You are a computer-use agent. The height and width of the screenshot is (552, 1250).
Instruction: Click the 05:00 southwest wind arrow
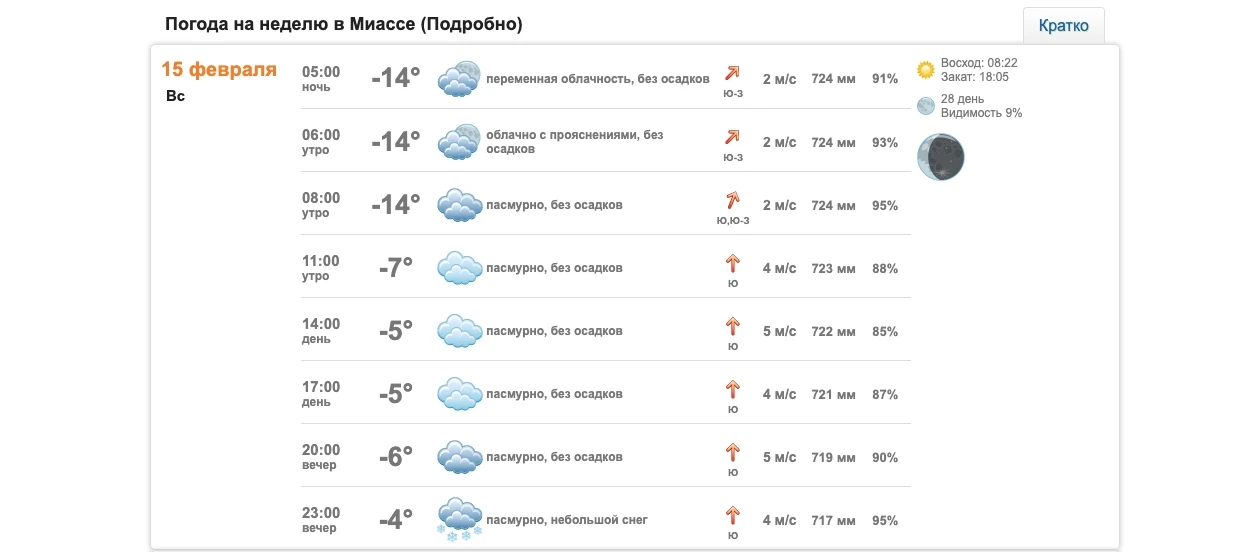pyautogui.click(x=732, y=73)
